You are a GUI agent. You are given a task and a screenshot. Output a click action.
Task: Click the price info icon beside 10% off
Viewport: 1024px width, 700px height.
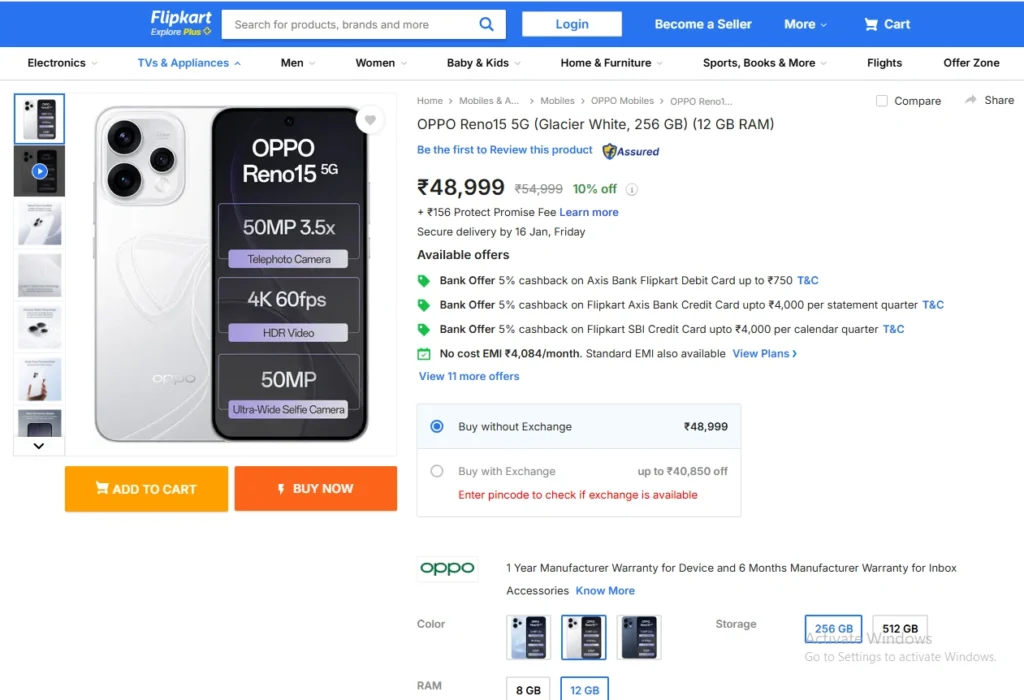pyautogui.click(x=632, y=189)
